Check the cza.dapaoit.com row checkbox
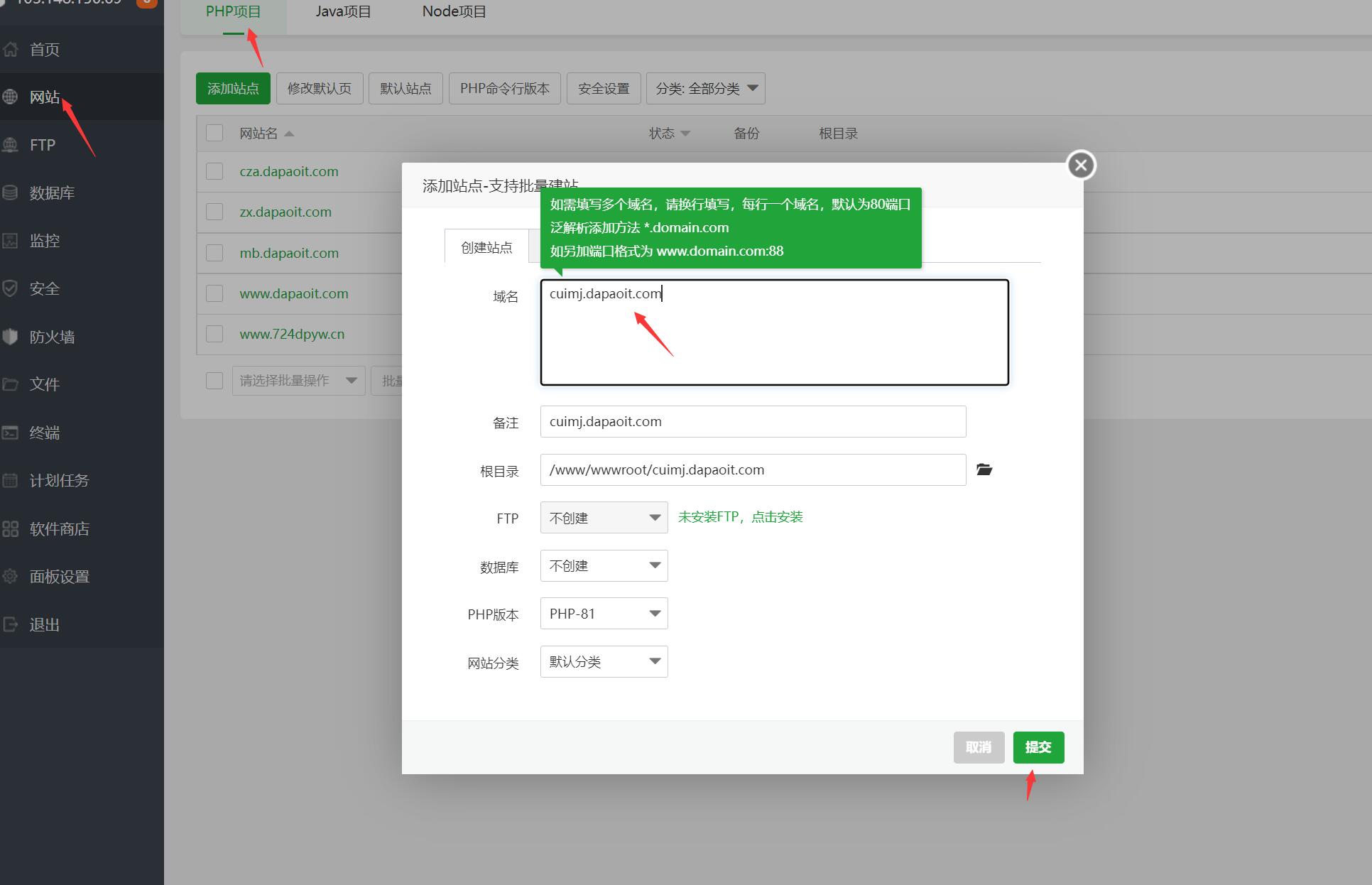The image size is (1372, 885). point(214,171)
